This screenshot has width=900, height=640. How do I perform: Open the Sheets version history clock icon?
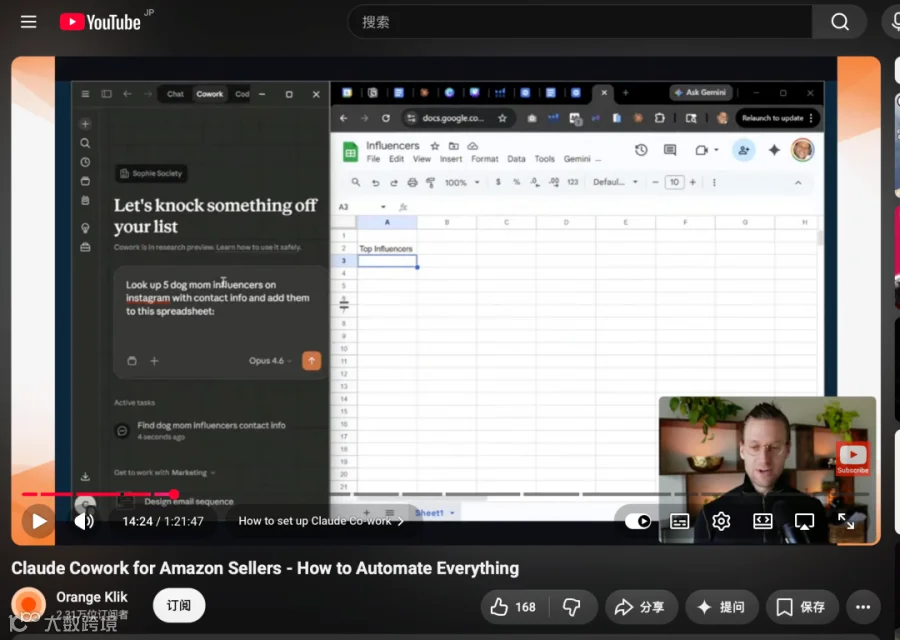(x=641, y=150)
